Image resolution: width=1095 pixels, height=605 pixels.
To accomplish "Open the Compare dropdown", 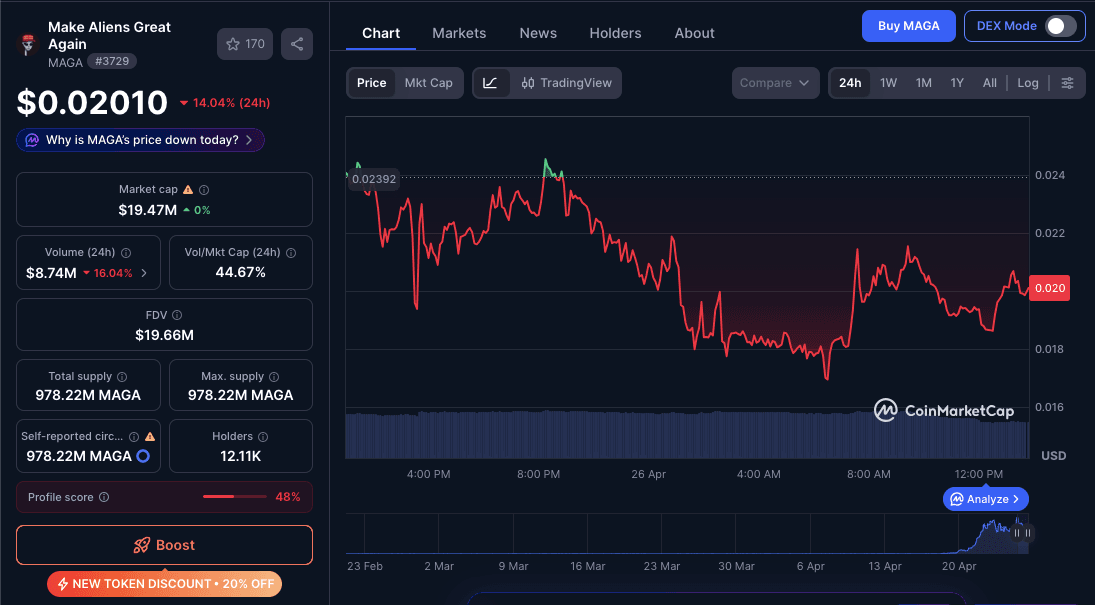I will [x=775, y=83].
